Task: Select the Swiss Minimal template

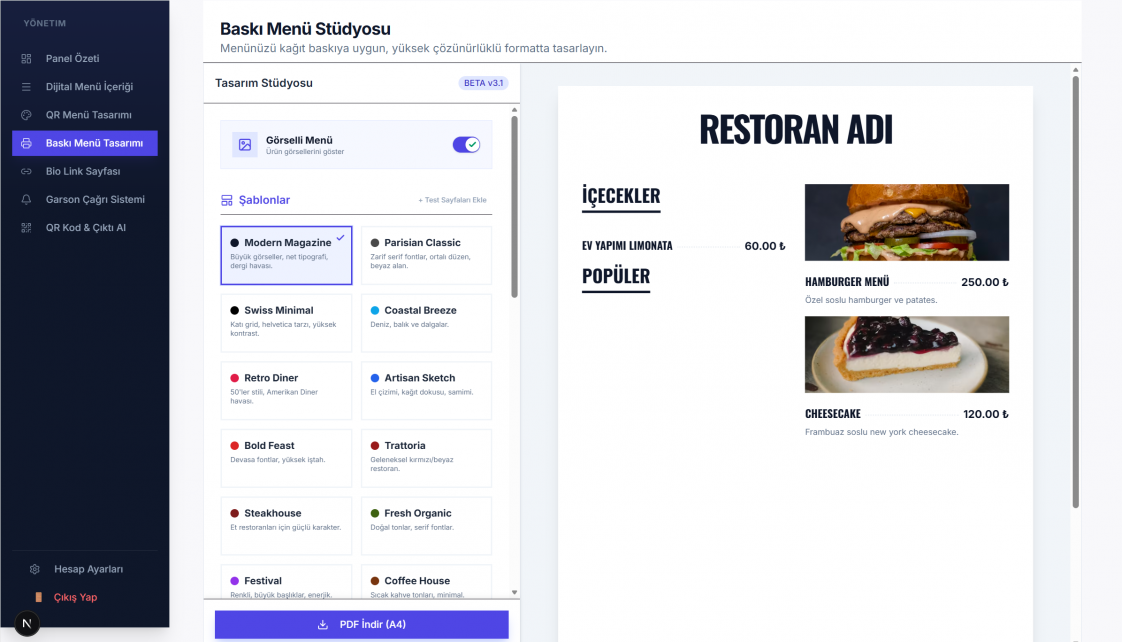Action: 286,322
